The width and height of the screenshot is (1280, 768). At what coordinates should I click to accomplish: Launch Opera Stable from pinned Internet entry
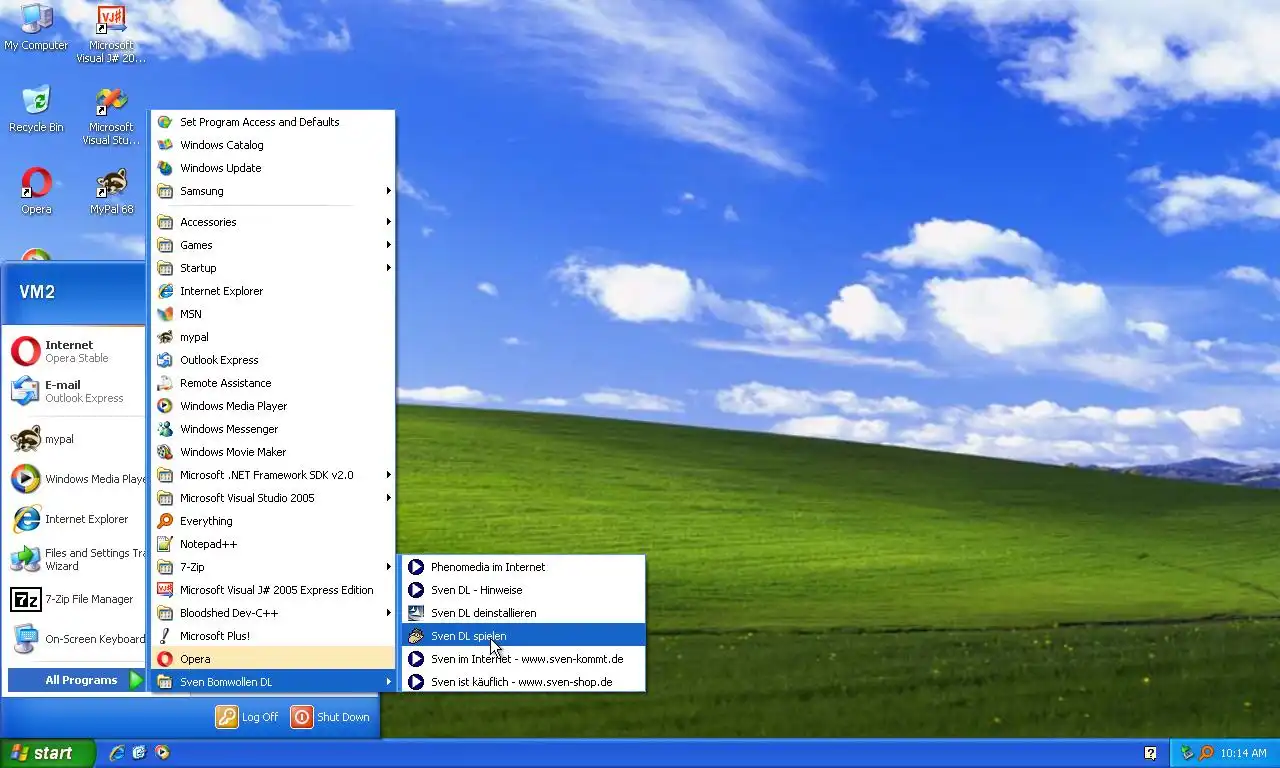click(x=75, y=351)
